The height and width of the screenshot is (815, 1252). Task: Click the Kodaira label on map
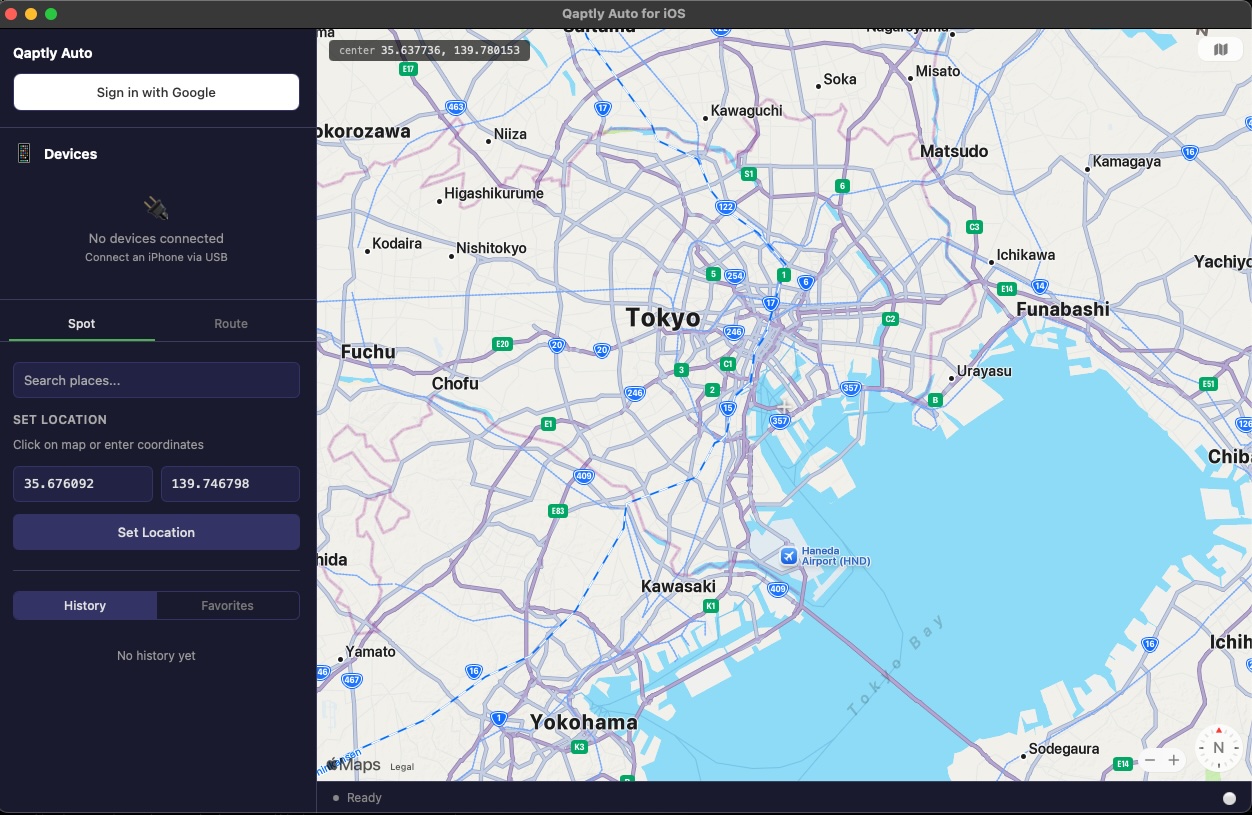point(397,243)
